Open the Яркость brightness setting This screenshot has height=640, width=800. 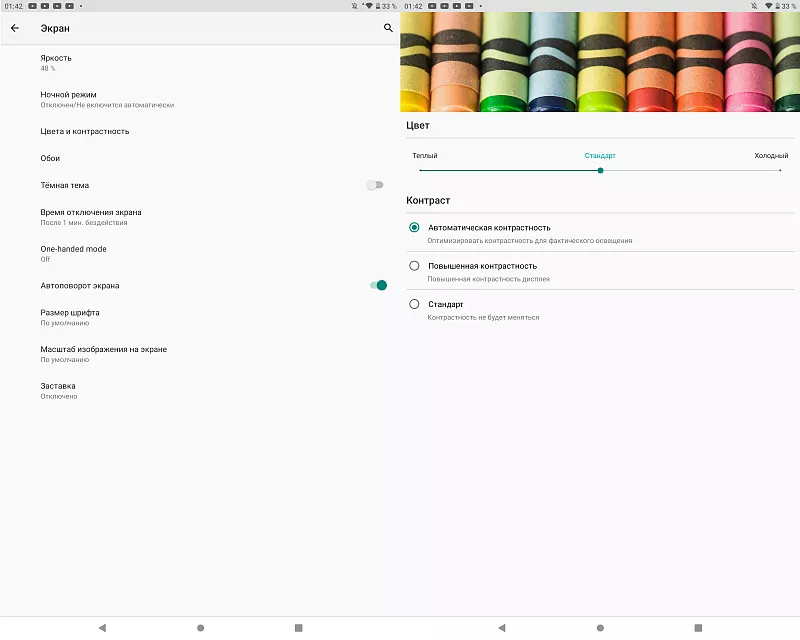[56, 62]
